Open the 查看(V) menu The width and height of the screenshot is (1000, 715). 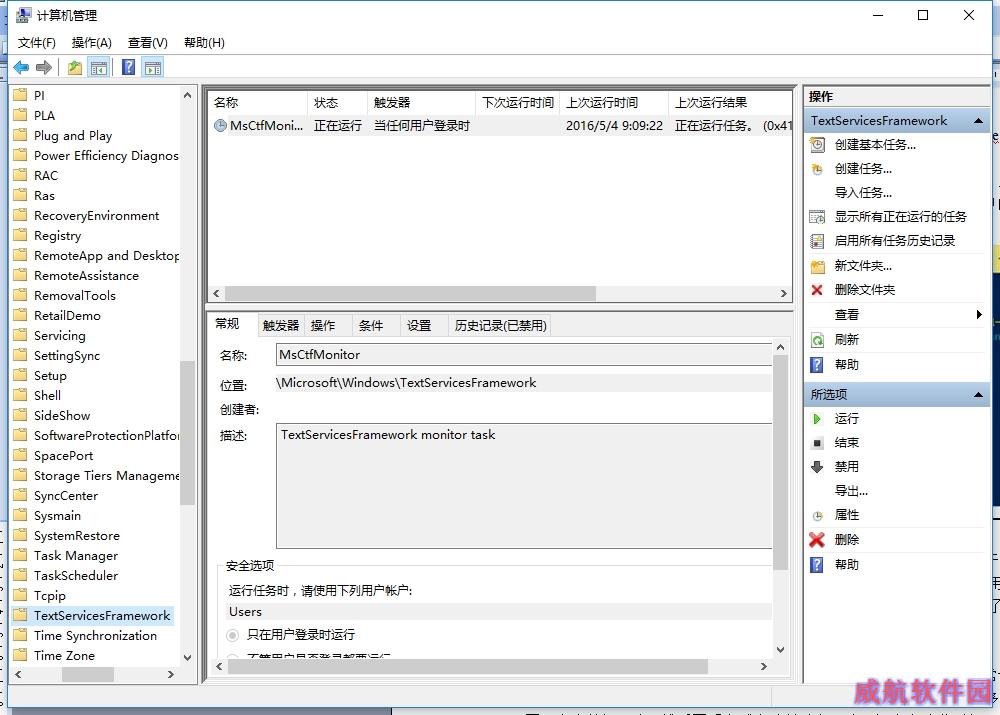pyautogui.click(x=148, y=43)
